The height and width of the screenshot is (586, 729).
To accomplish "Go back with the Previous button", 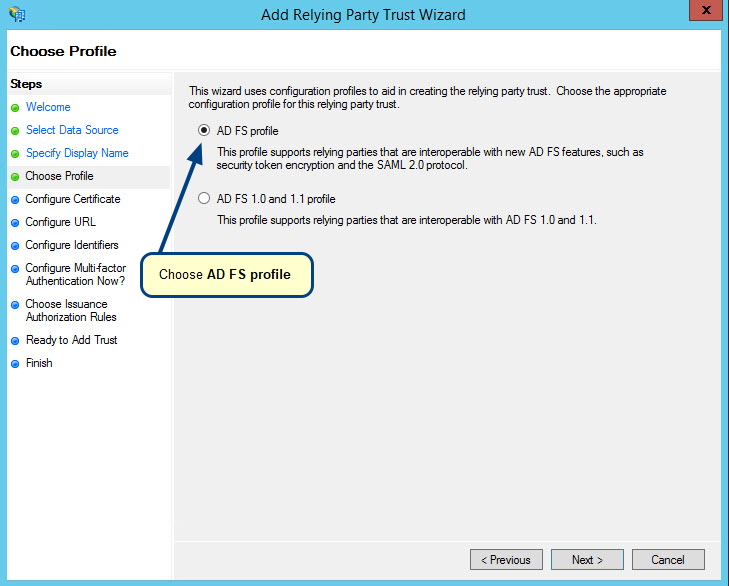I will [x=506, y=559].
